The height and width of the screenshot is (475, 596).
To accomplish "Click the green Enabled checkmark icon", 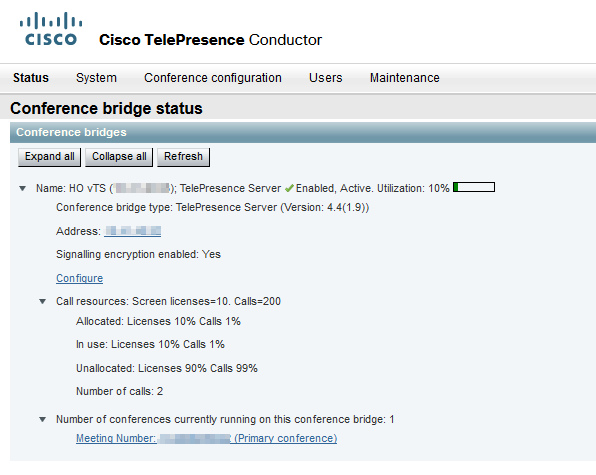I will [289, 188].
